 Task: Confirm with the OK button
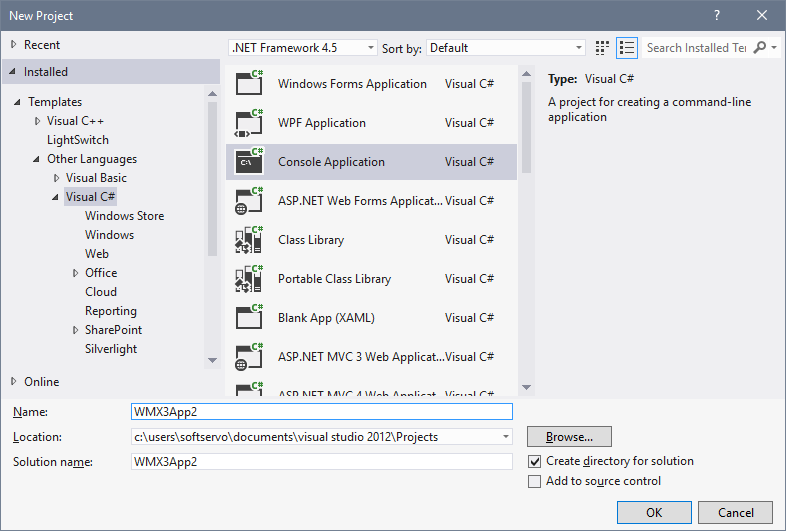[x=654, y=512]
